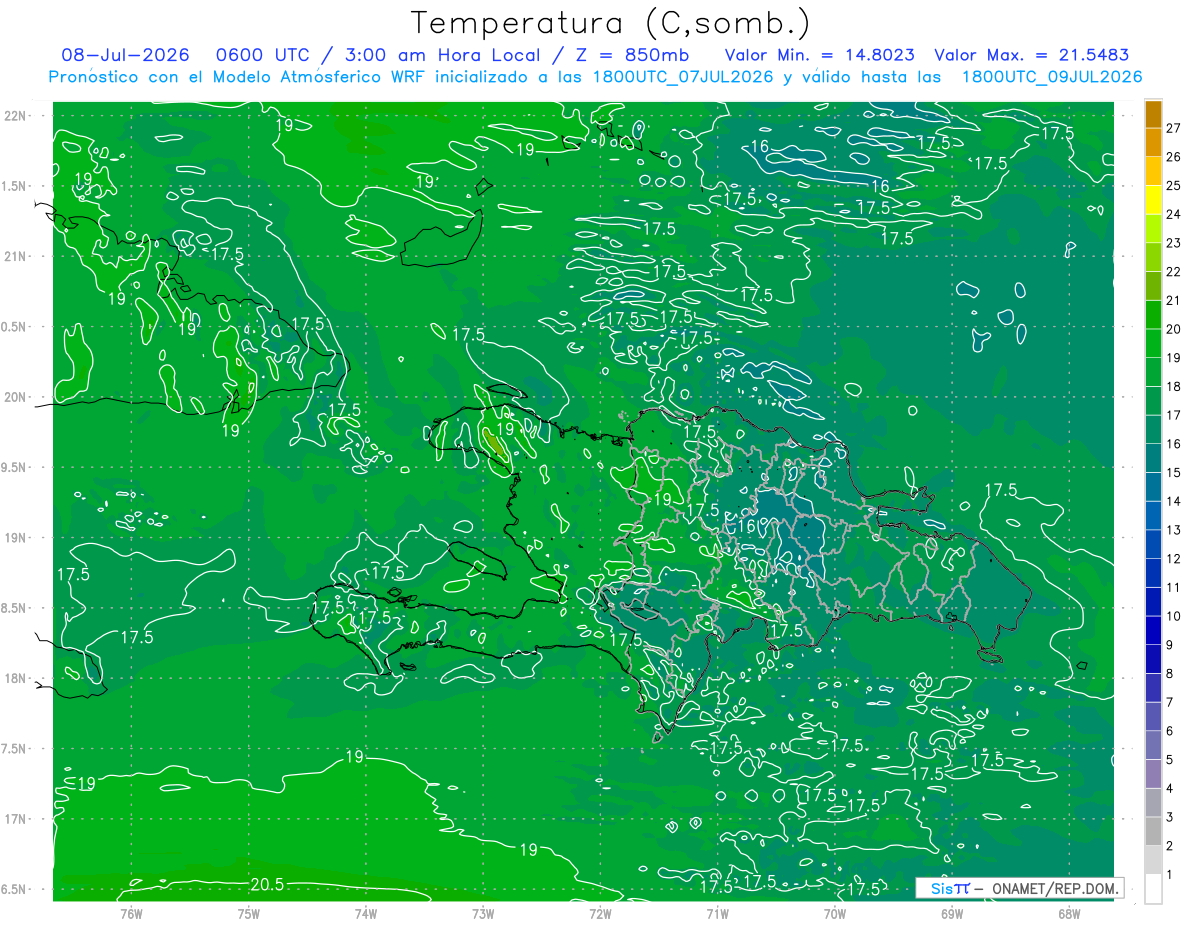
Task: Click the "7.5N" latitude axis label
Action: [14, 749]
